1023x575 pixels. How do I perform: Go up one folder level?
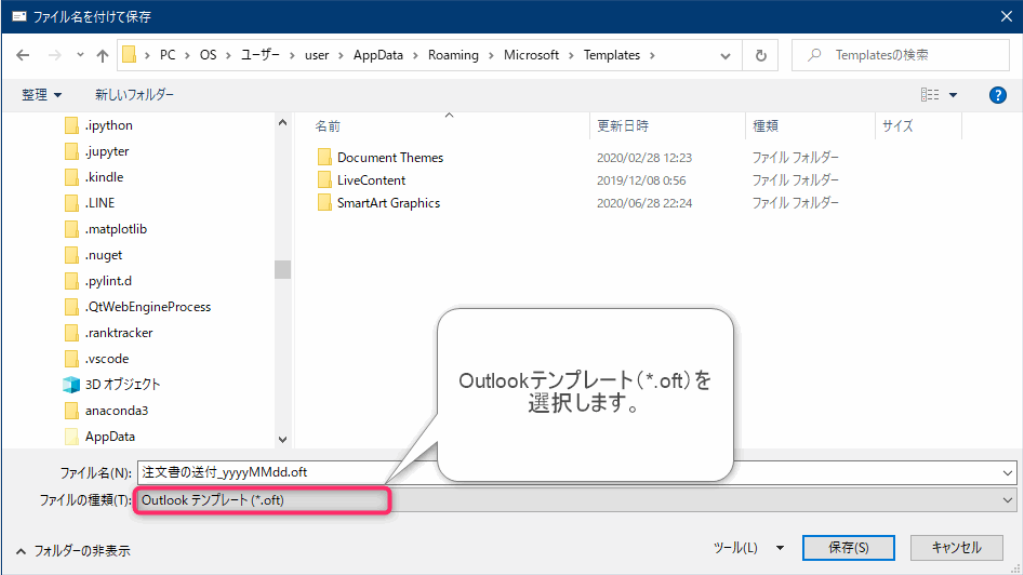pyautogui.click(x=102, y=55)
